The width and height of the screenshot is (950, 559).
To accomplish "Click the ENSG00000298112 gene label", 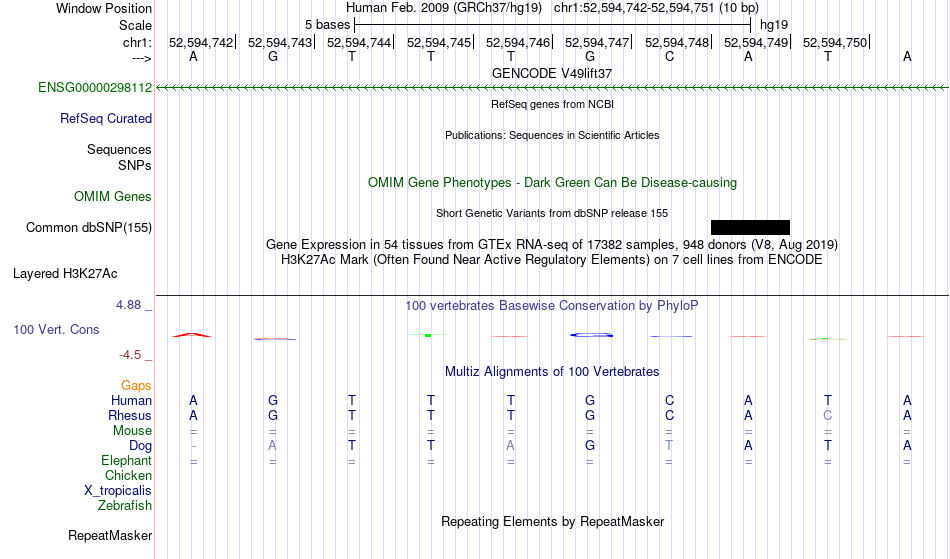I will [95, 88].
